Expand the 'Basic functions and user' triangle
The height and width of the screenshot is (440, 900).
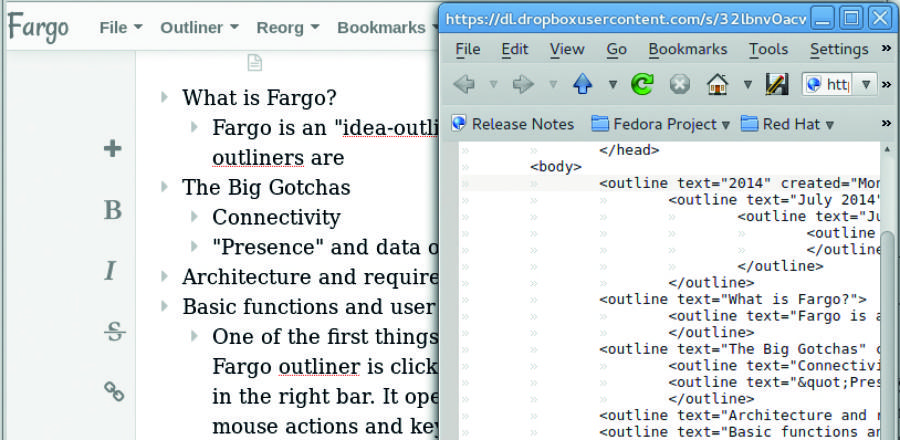[165, 306]
